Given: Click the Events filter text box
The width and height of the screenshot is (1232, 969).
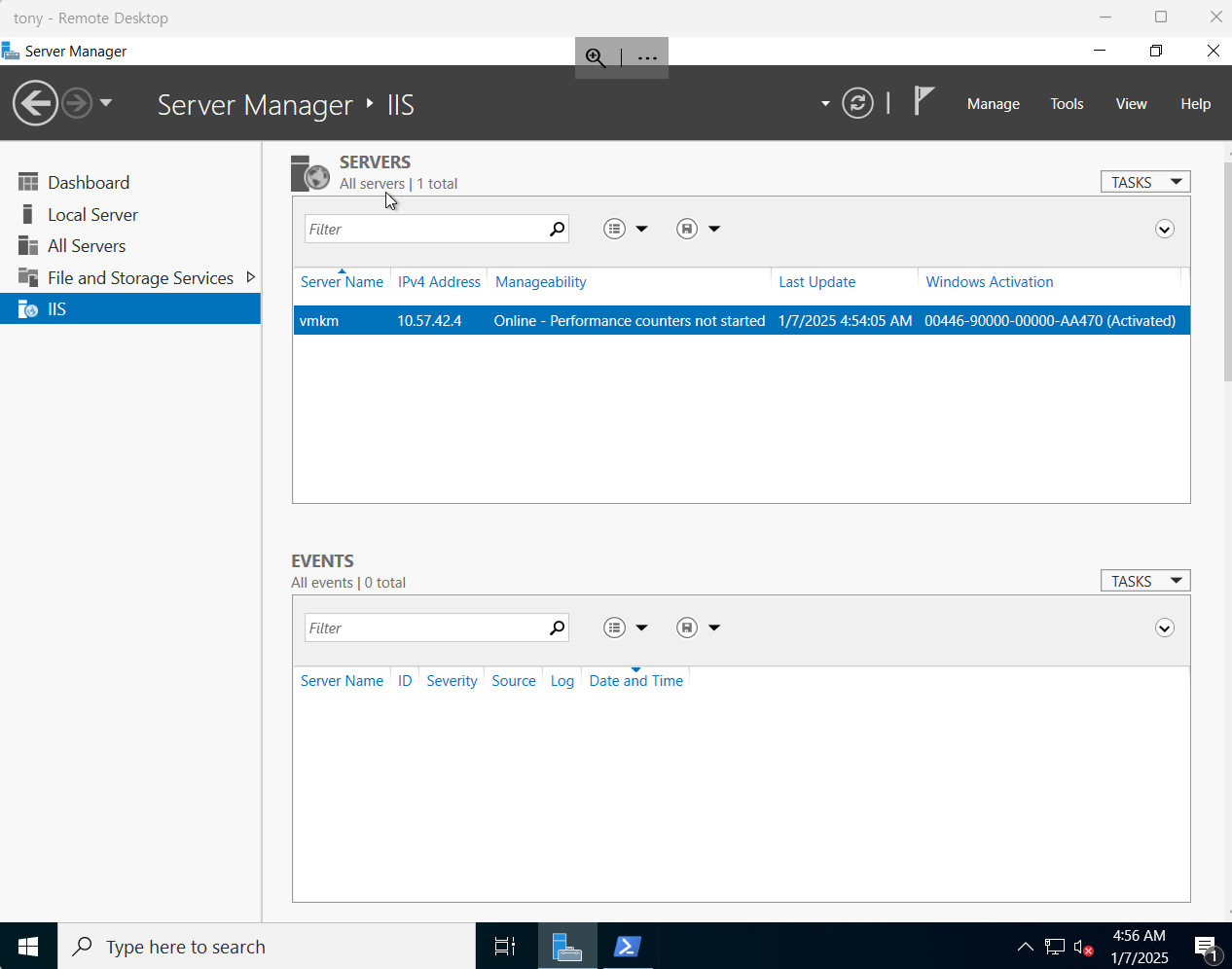Looking at the screenshot, I should pyautogui.click(x=426, y=628).
